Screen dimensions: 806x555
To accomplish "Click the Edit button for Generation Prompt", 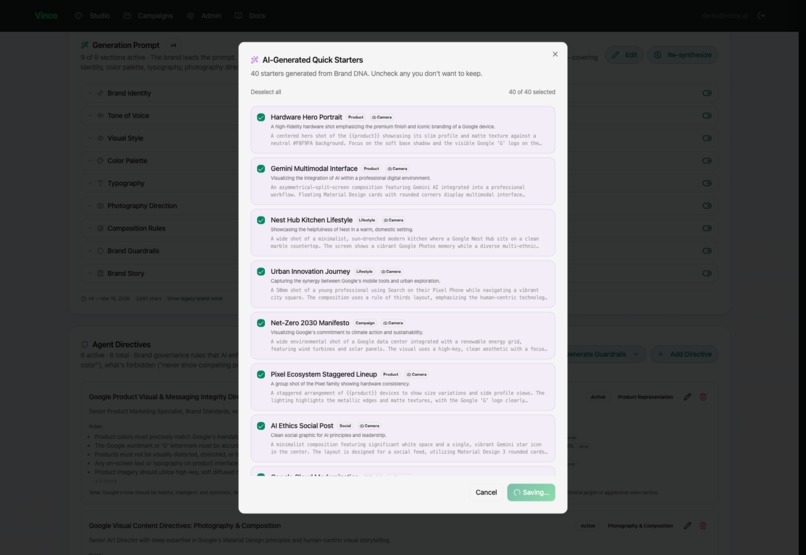I will tap(624, 55).
